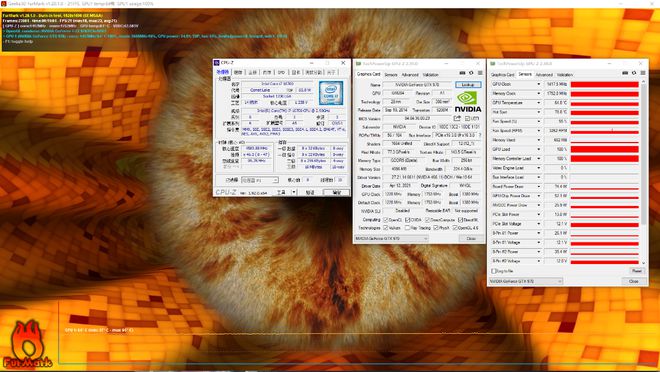Click the Hot Spot temperature sensor graph
This screenshot has height=372, width=660.
(604, 112)
